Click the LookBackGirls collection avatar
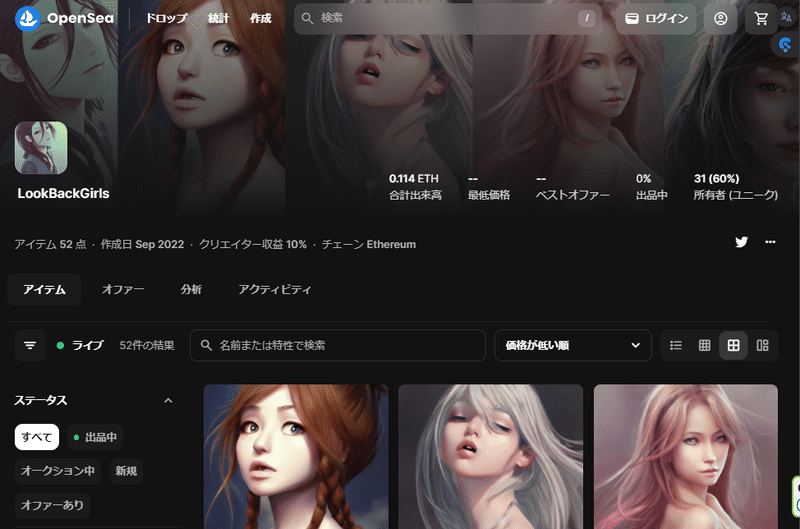Image resolution: width=800 pixels, height=529 pixels. [41, 148]
